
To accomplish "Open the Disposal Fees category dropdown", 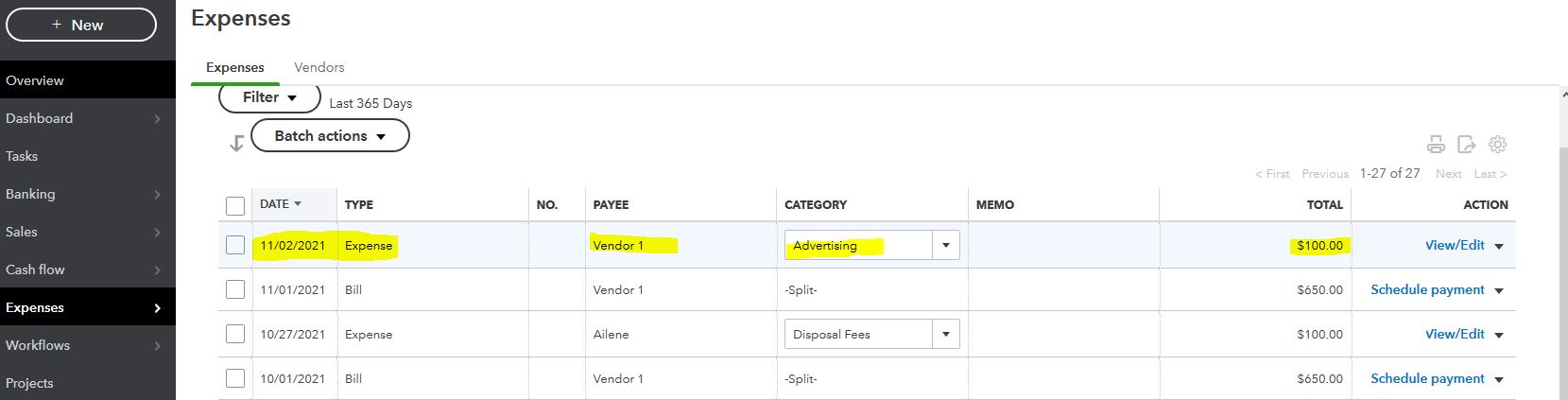I will [945, 334].
